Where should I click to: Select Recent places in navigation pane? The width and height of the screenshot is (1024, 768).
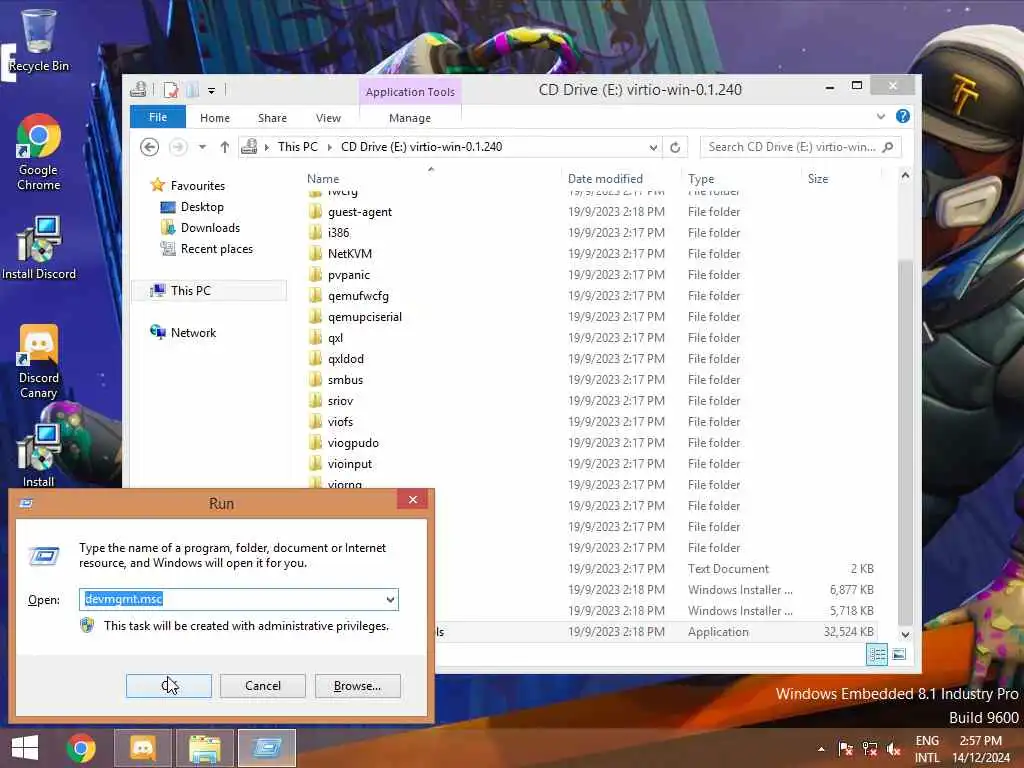217,249
